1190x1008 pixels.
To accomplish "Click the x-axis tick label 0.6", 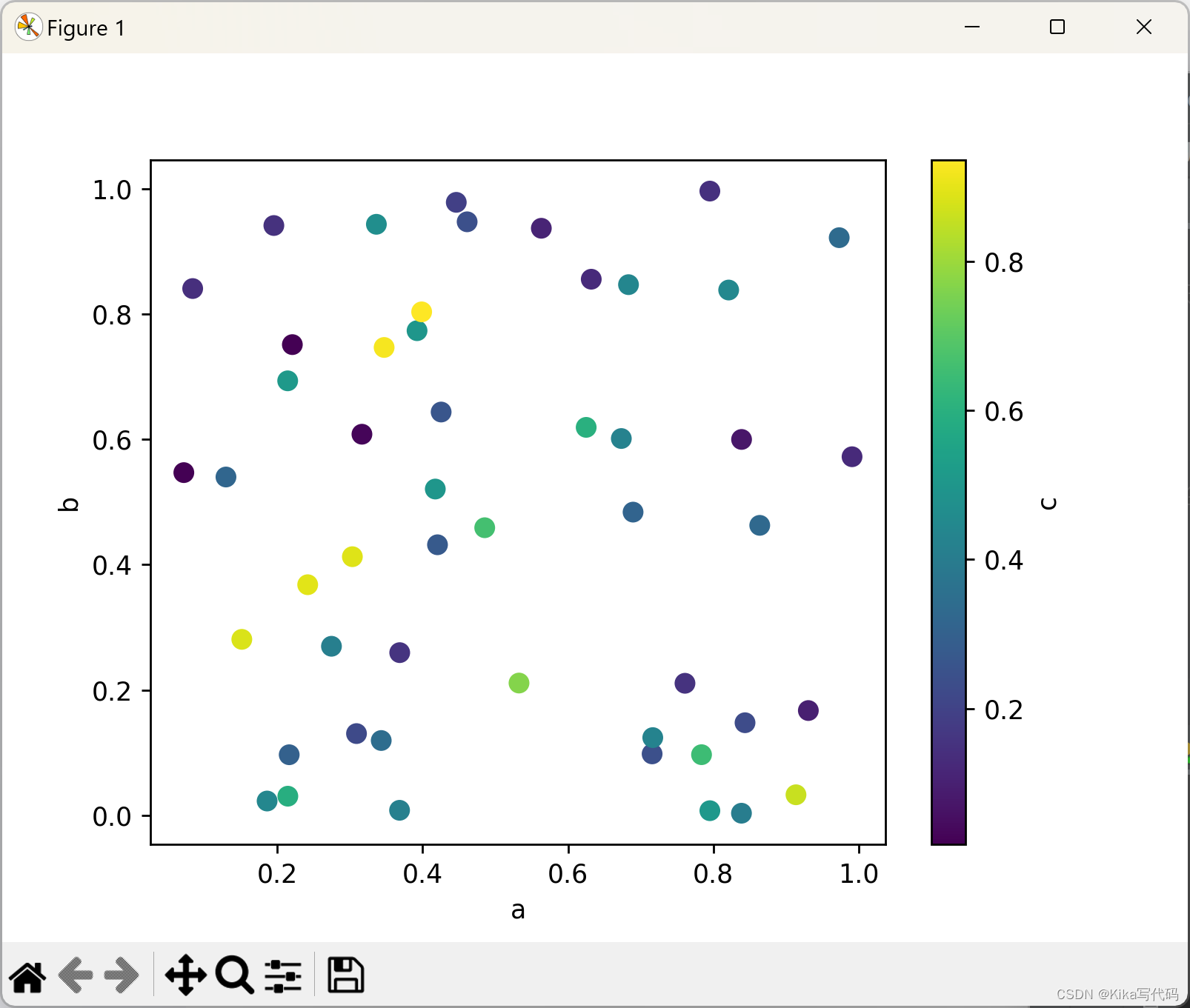I will coord(568,874).
